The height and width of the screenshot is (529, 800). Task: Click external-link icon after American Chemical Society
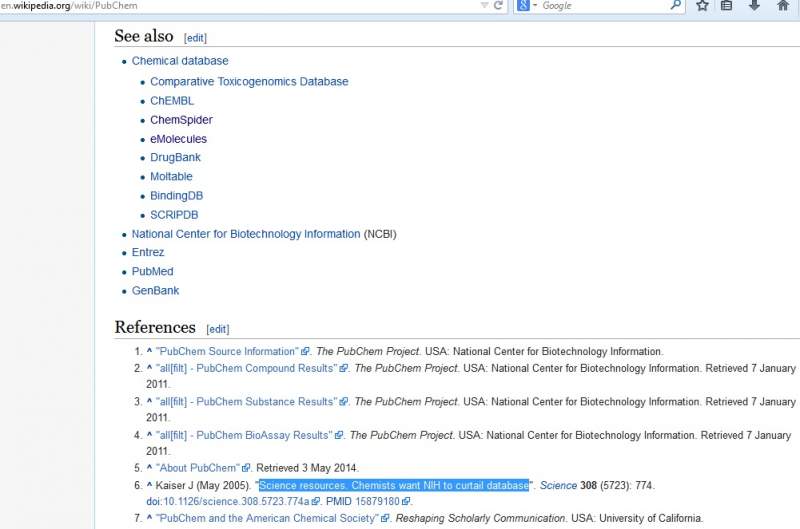pyautogui.click(x=385, y=518)
